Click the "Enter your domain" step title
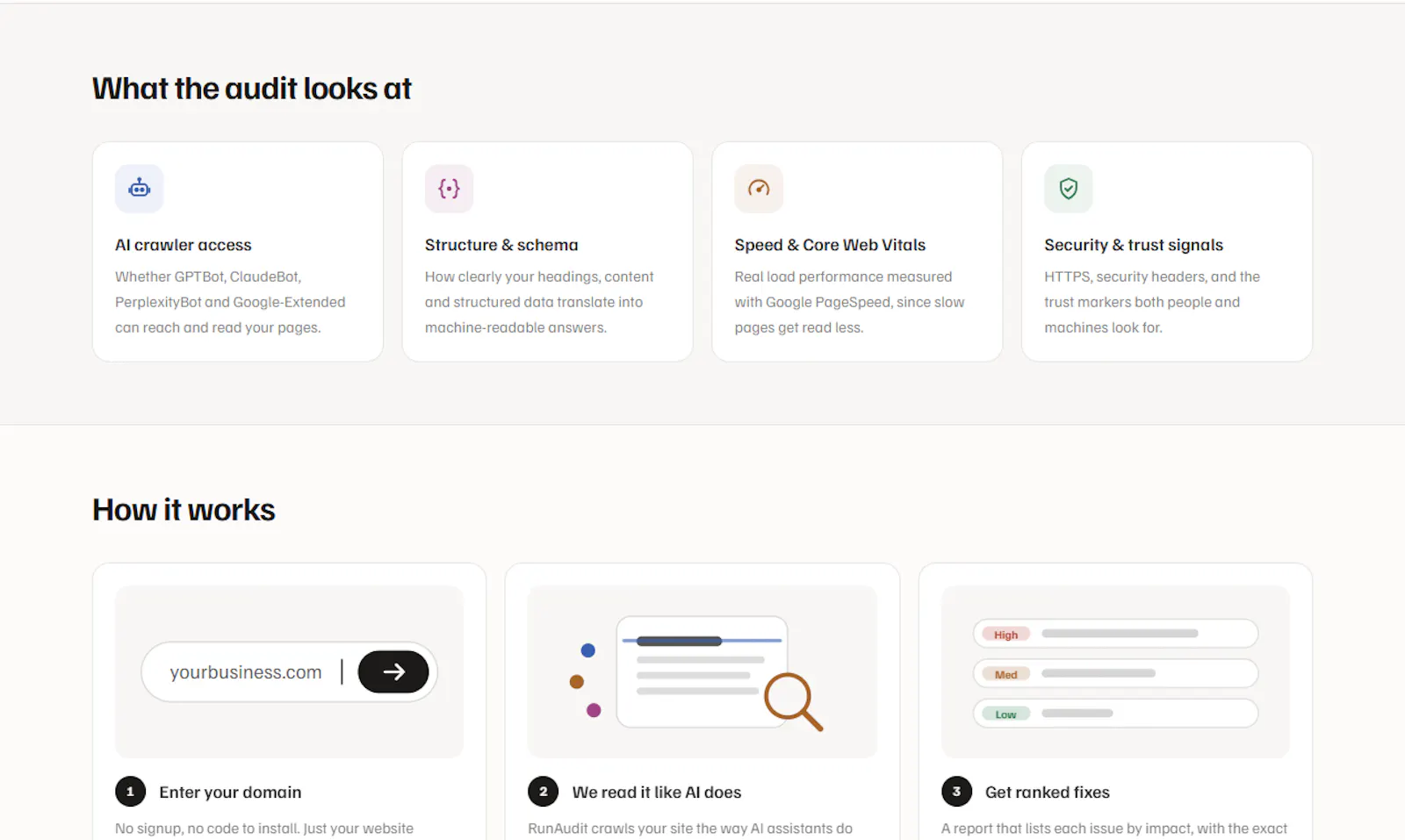This screenshot has width=1405, height=840. point(230,793)
